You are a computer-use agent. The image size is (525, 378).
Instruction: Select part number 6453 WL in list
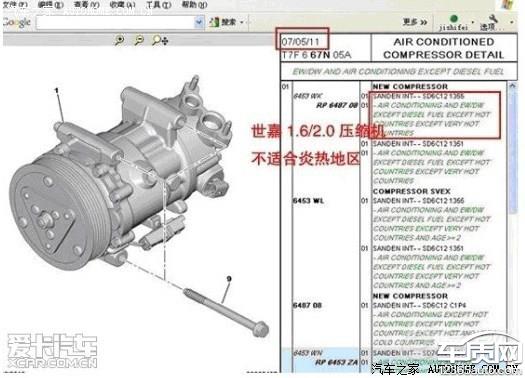tap(308, 201)
